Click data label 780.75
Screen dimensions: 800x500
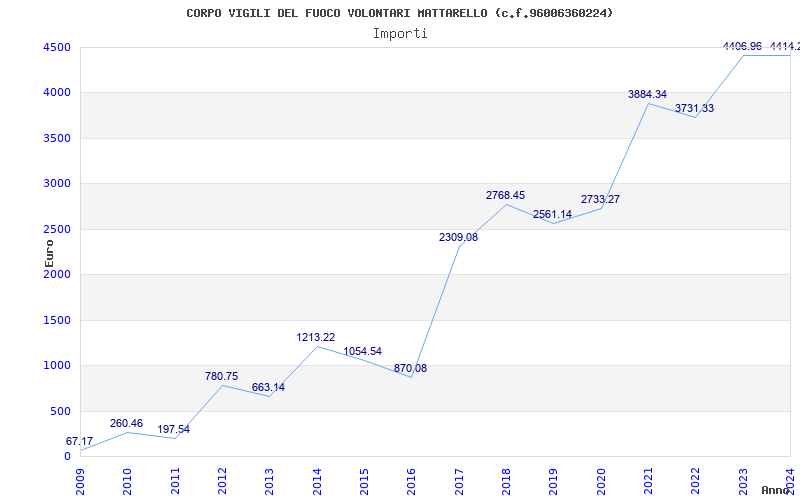coord(221,377)
